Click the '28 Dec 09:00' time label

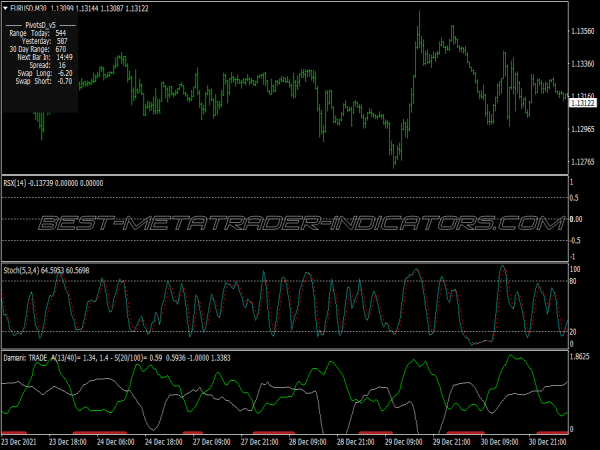[308, 442]
